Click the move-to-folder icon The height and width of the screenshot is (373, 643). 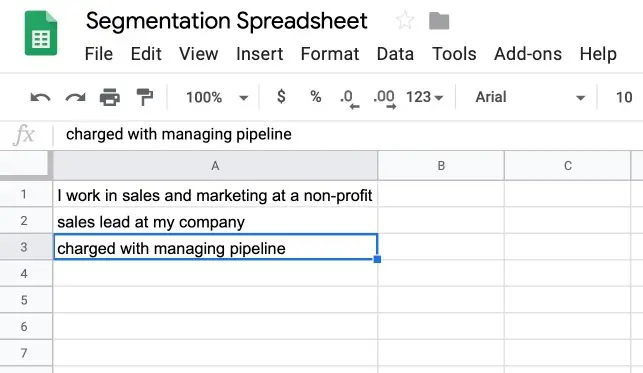[x=439, y=21]
